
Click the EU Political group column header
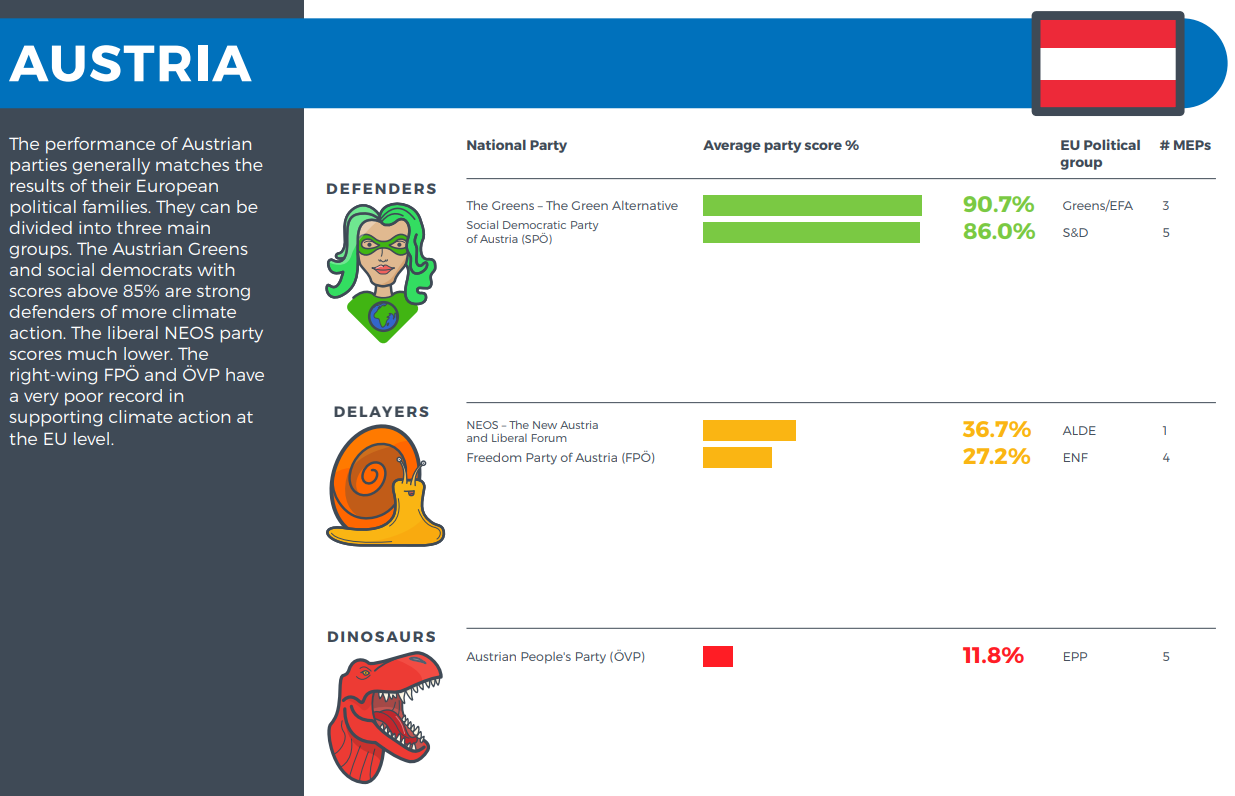coord(1100,153)
